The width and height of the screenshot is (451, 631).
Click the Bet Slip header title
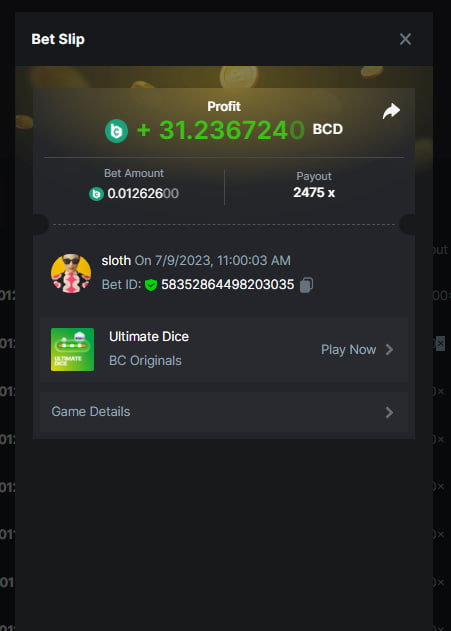pos(58,39)
